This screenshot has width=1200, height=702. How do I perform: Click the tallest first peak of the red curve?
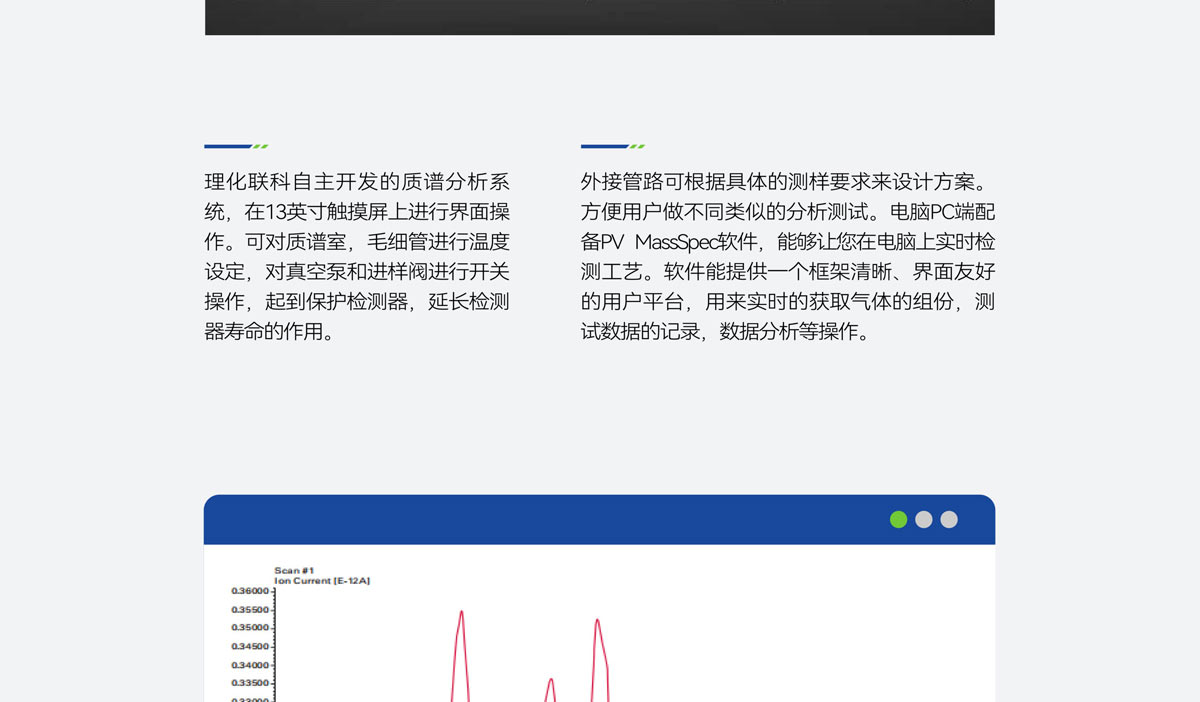[461, 613]
